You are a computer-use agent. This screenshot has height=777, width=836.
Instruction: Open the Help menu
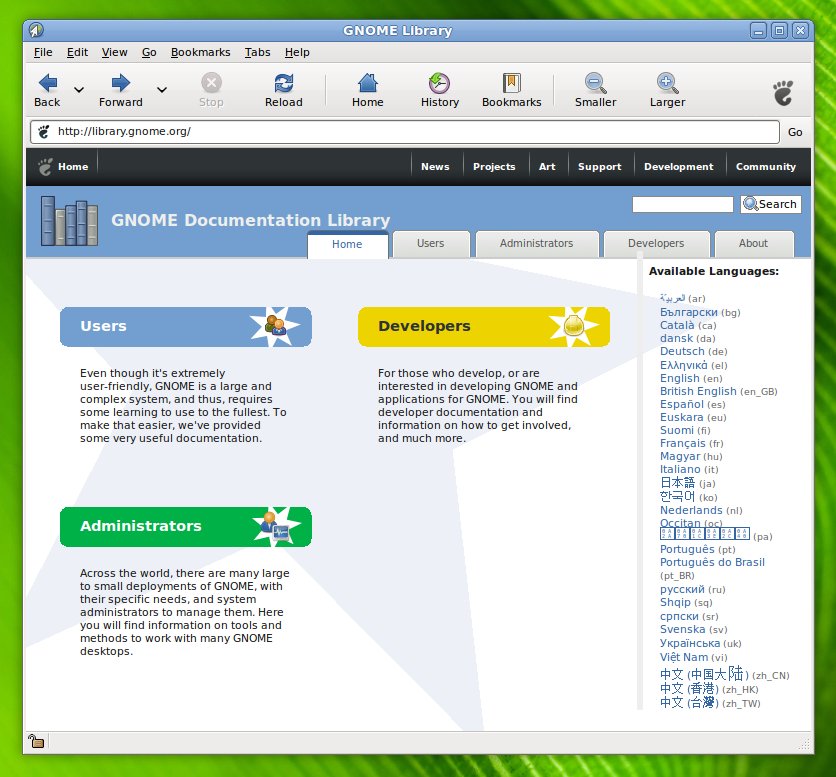click(297, 52)
